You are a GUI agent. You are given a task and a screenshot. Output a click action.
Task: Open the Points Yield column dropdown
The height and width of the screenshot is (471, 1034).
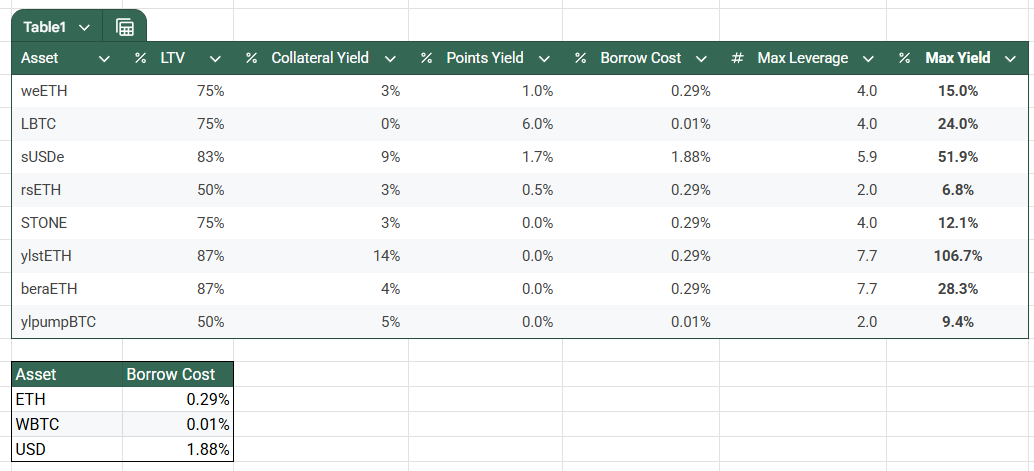544,59
